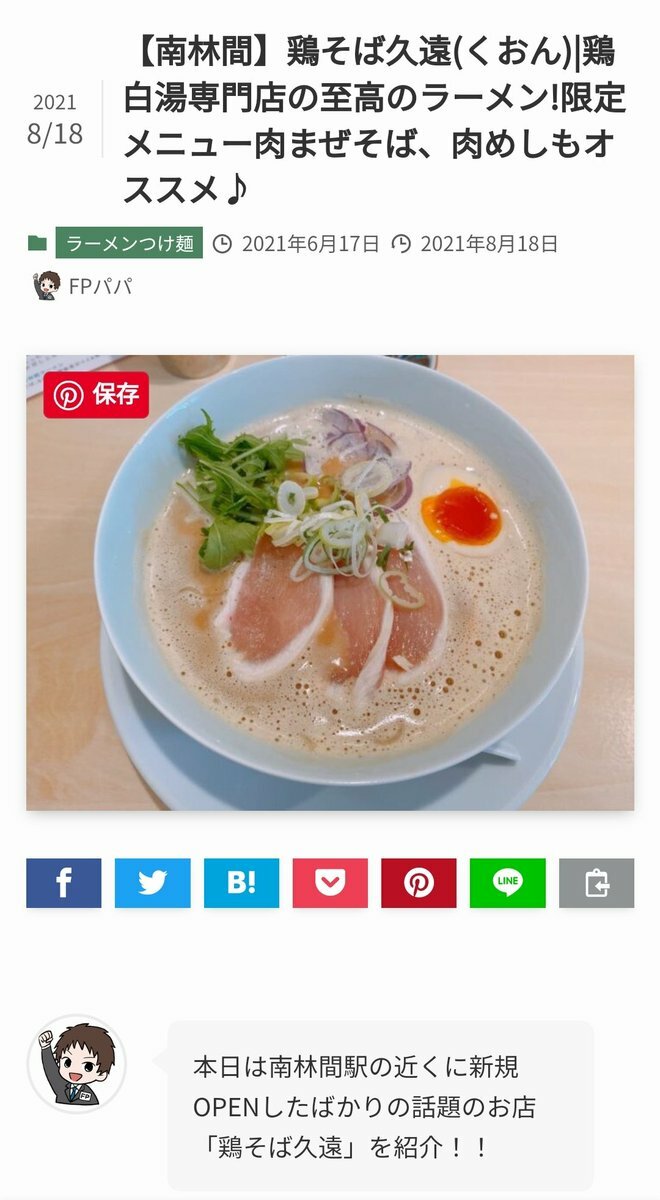Pin the article with red Pinterest share button
The height and width of the screenshot is (1200, 660).
pos(419,883)
